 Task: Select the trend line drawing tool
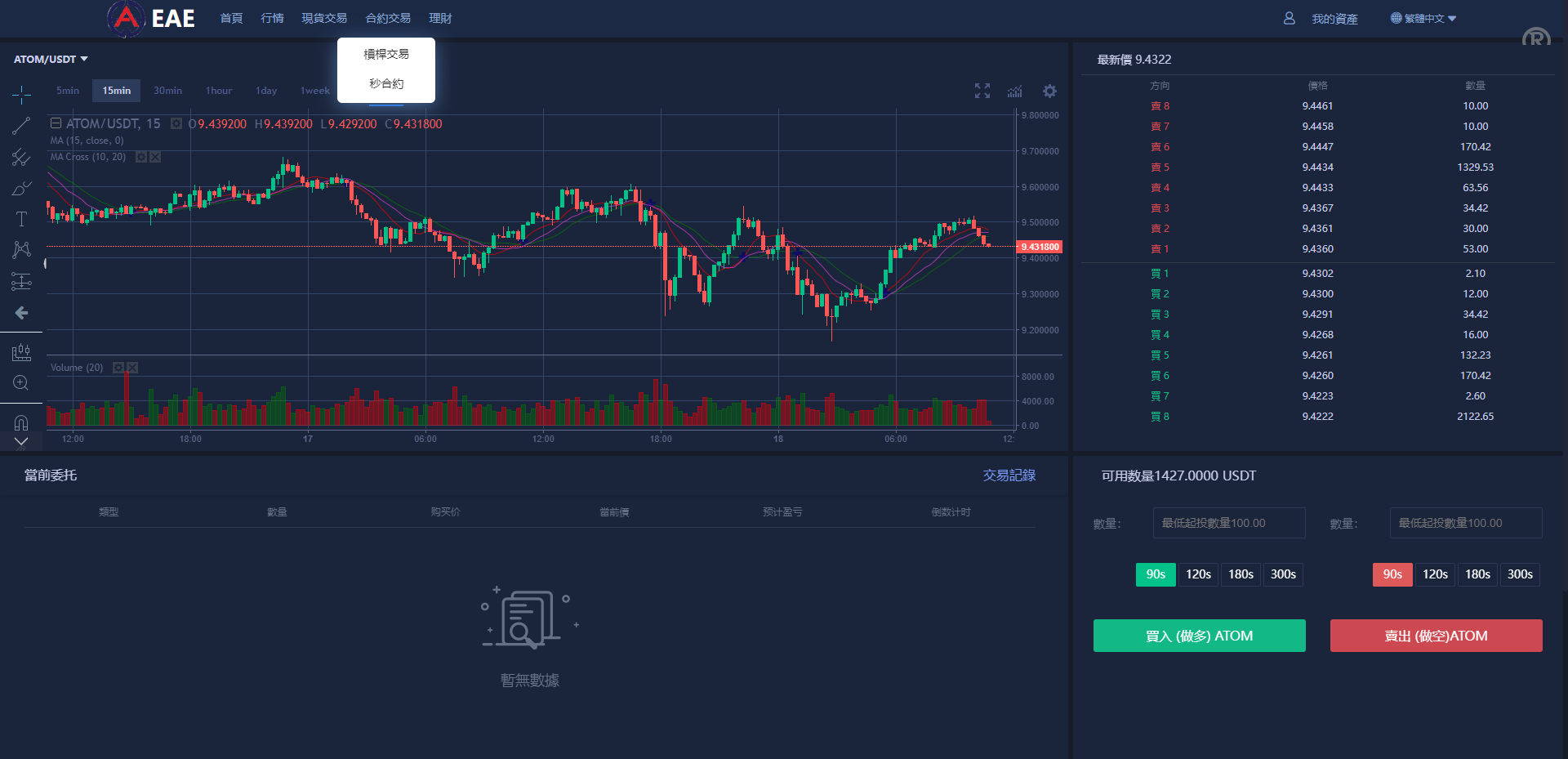click(21, 125)
